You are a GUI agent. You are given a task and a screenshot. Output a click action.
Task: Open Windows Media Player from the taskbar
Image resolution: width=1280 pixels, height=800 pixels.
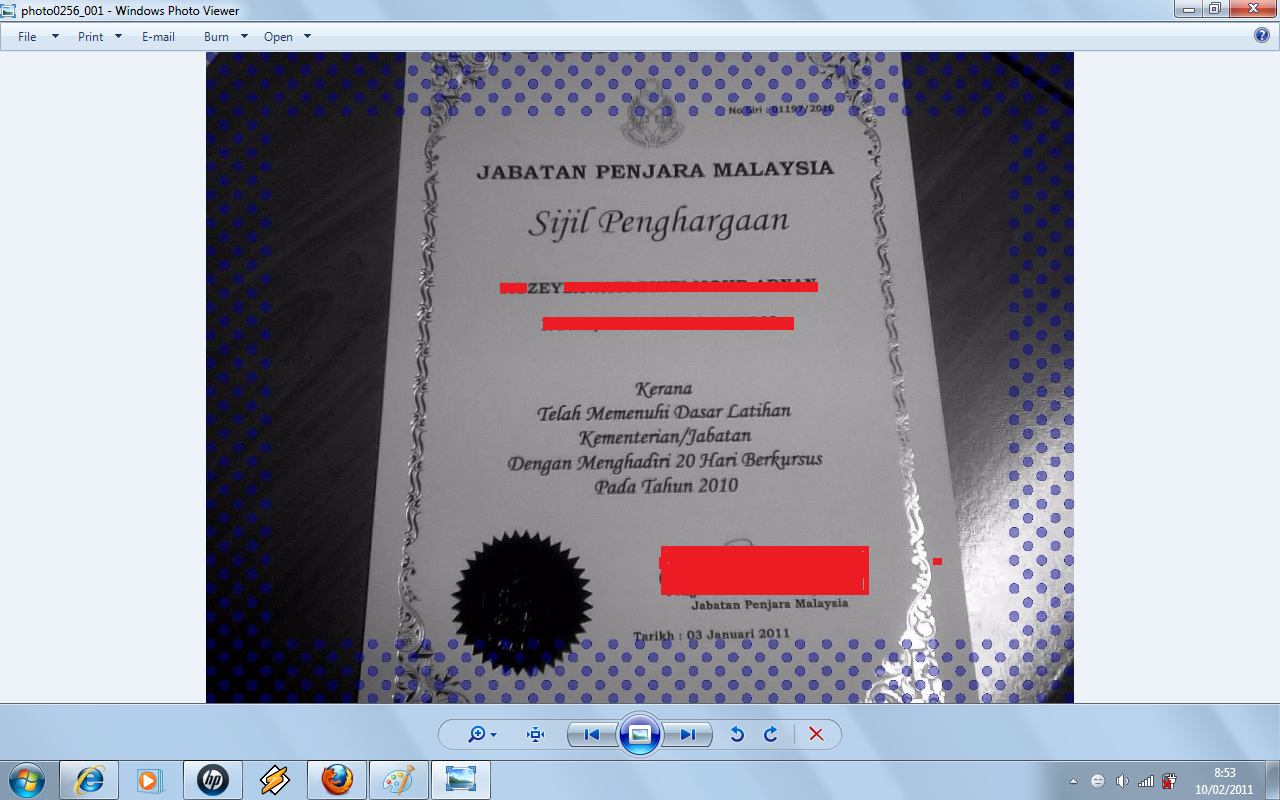tap(150, 780)
